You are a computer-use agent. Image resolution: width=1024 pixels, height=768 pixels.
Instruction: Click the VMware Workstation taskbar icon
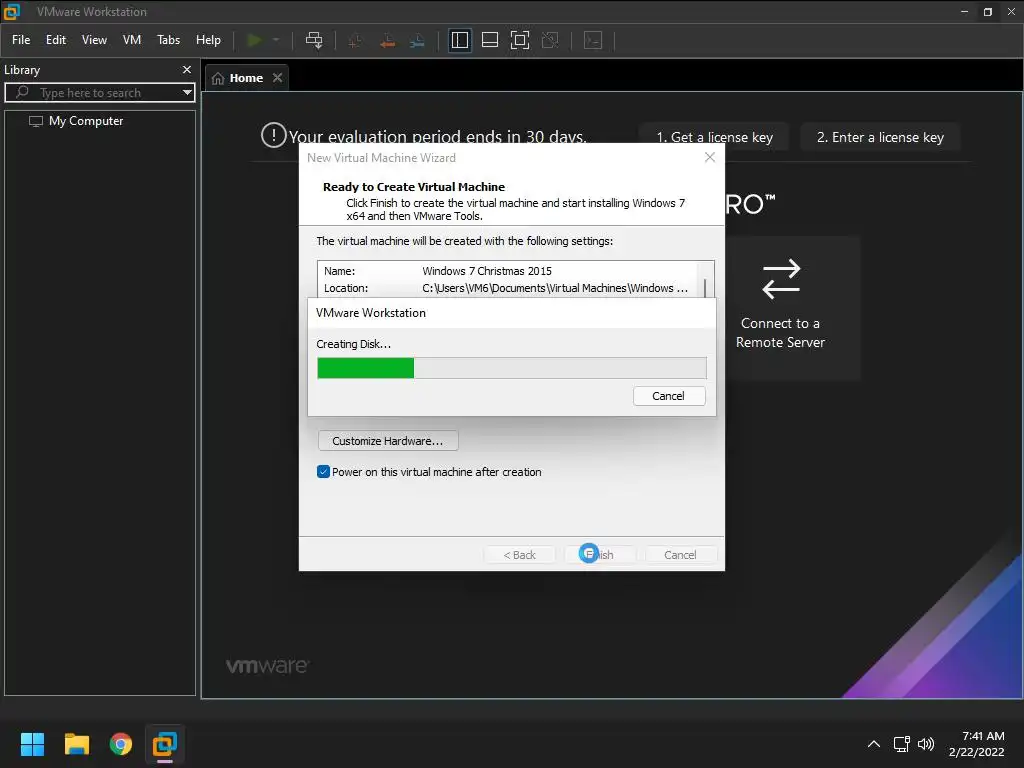click(x=165, y=744)
